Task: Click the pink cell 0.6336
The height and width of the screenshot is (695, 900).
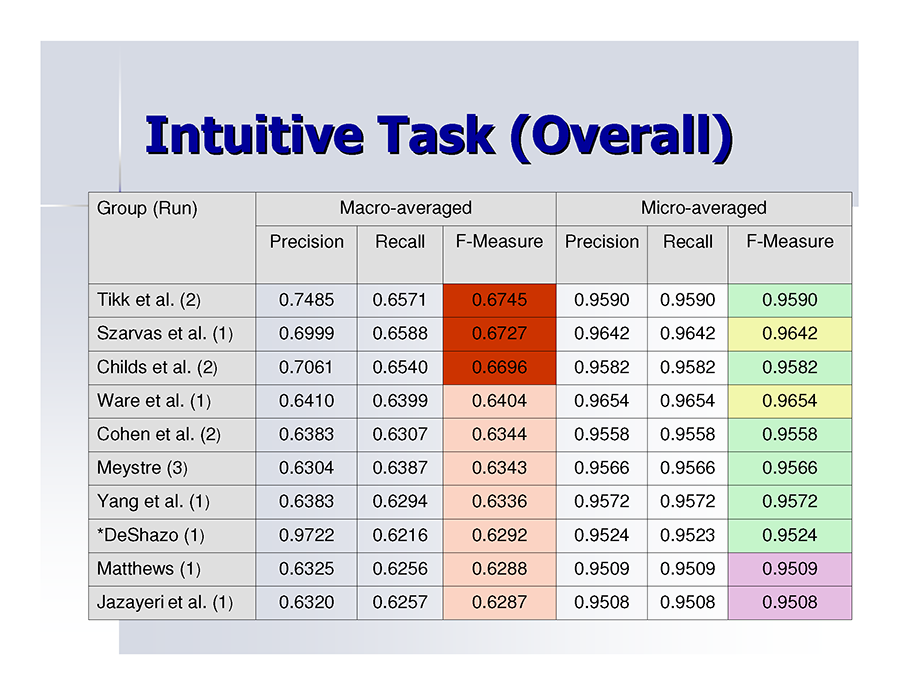Action: pyautogui.click(x=499, y=502)
